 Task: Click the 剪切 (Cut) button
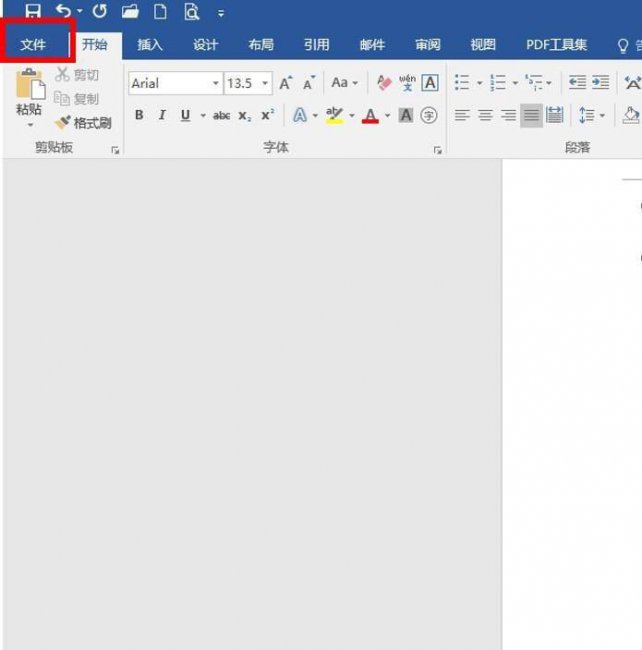pyautogui.click(x=77, y=75)
